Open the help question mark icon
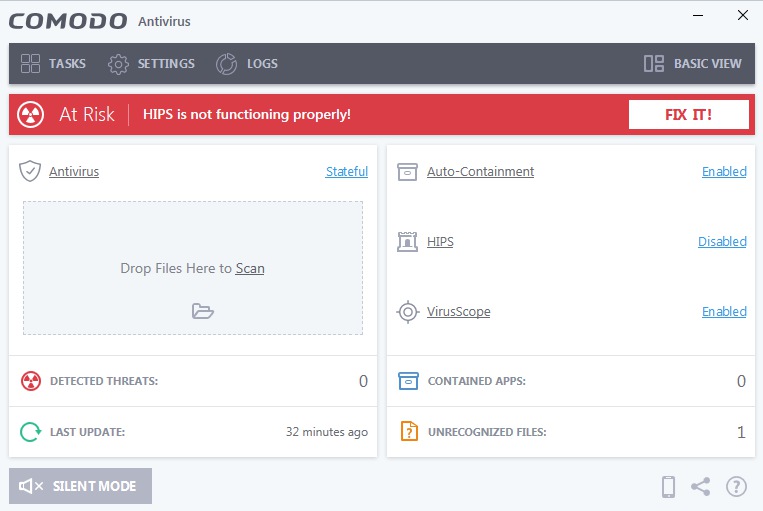This screenshot has height=511, width=763. point(736,487)
